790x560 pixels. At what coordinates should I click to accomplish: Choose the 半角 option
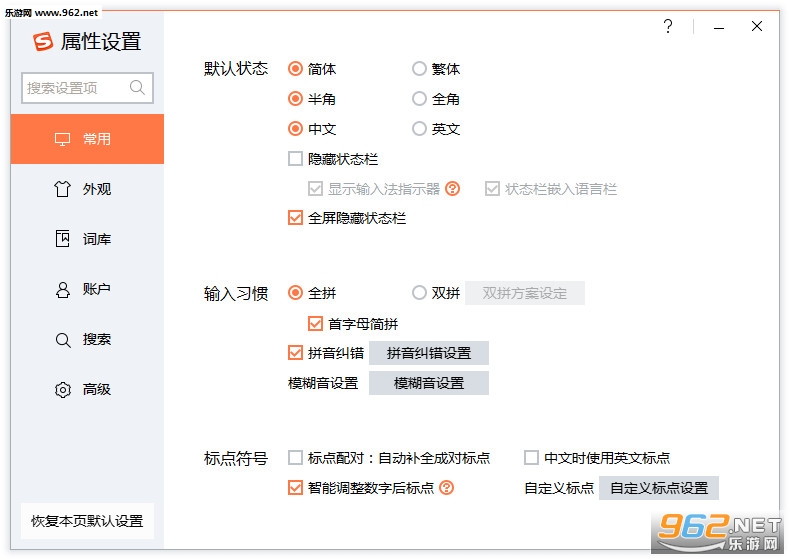pos(295,99)
